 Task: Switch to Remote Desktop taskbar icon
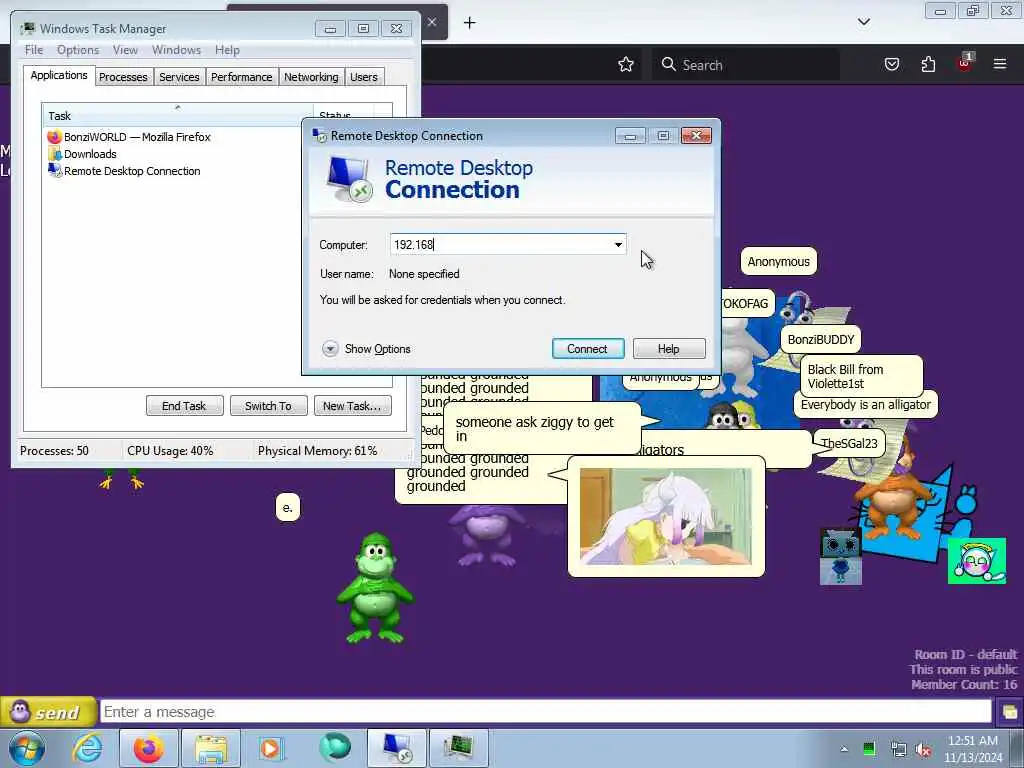pyautogui.click(x=396, y=748)
